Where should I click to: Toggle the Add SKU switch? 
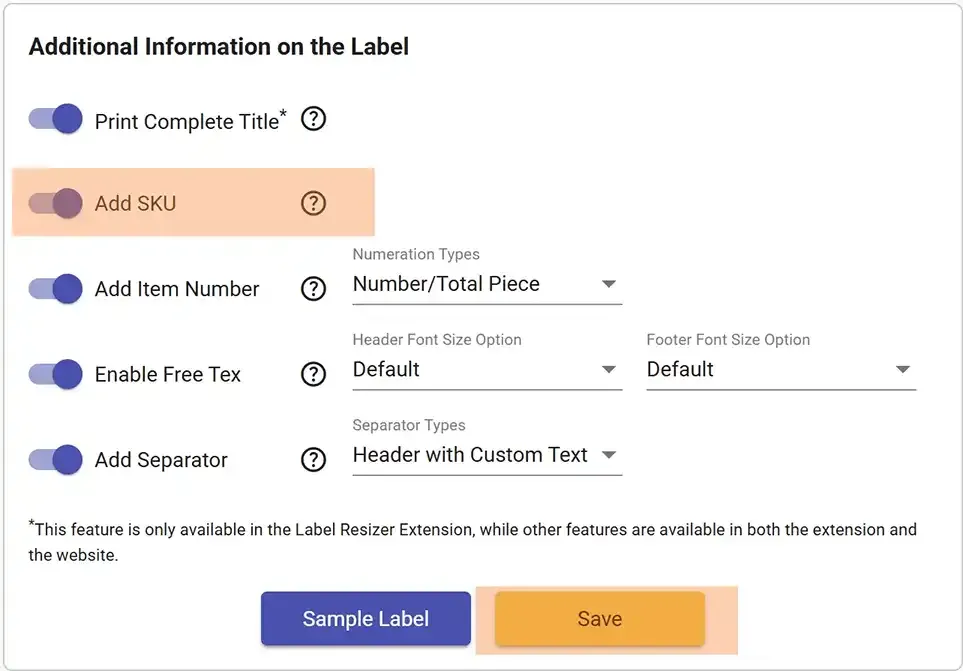[55, 203]
